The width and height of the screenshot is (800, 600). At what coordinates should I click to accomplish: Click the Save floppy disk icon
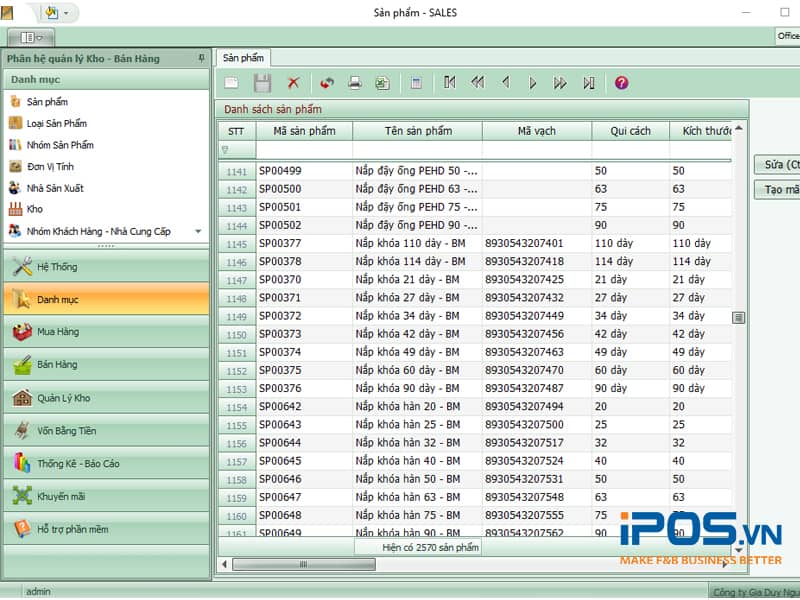pyautogui.click(x=262, y=83)
